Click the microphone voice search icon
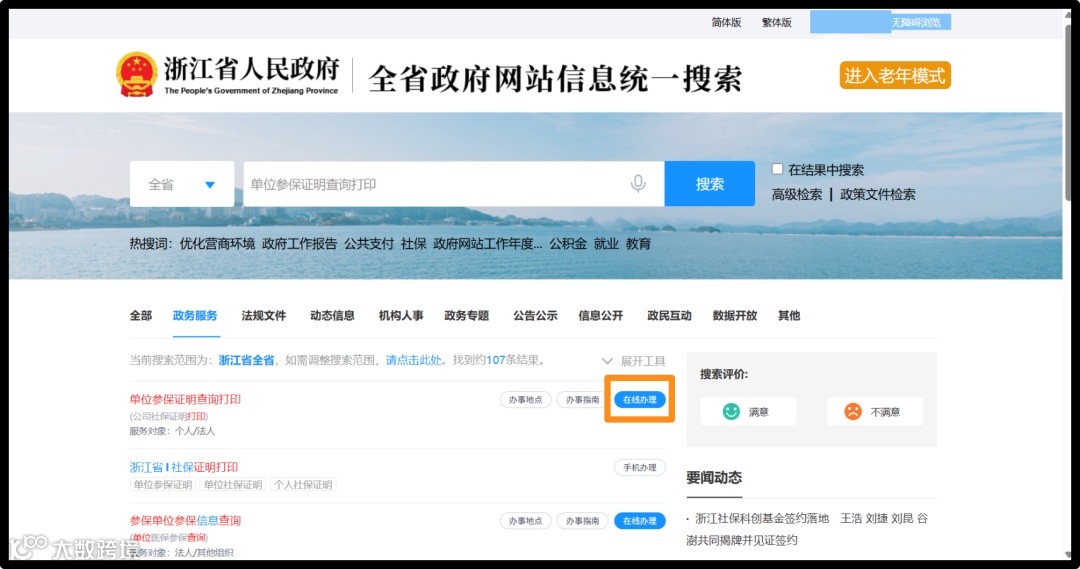The image size is (1080, 569). [638, 184]
